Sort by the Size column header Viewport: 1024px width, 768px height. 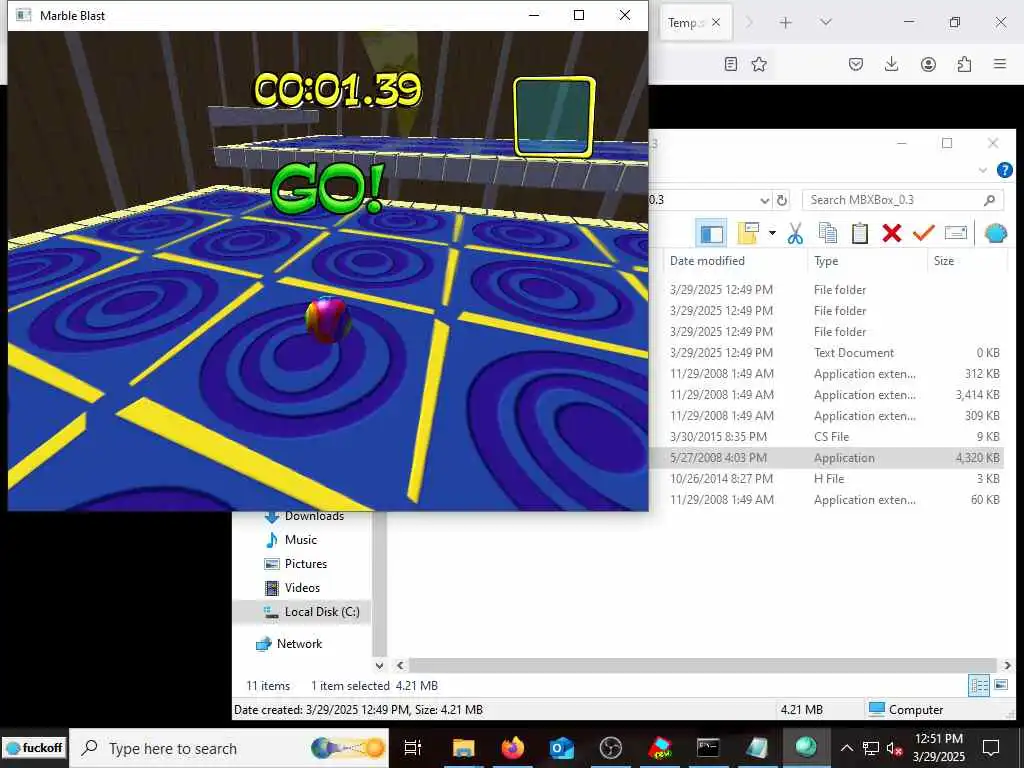tap(944, 261)
